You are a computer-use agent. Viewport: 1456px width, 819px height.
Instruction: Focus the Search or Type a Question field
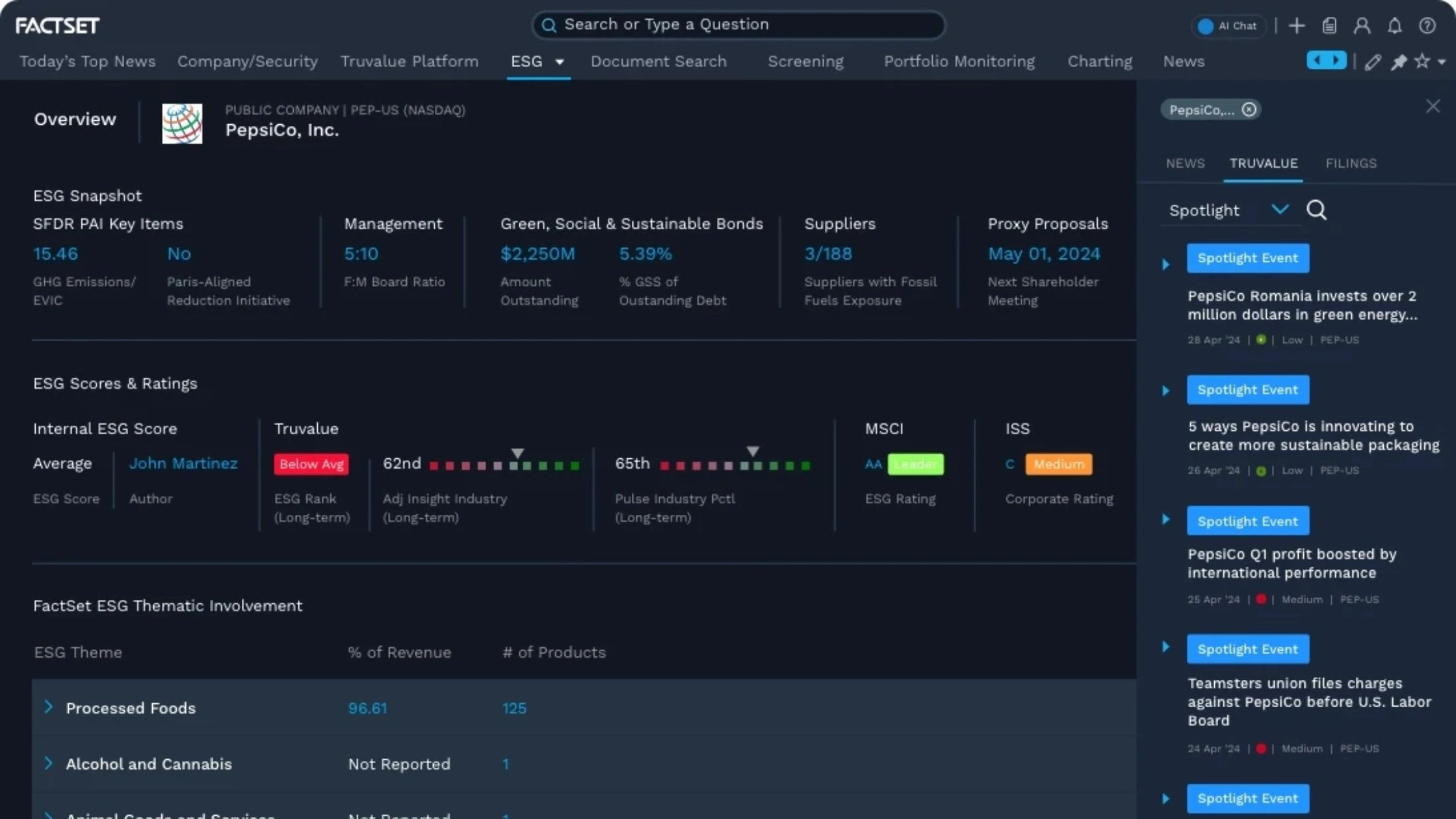pyautogui.click(x=738, y=25)
